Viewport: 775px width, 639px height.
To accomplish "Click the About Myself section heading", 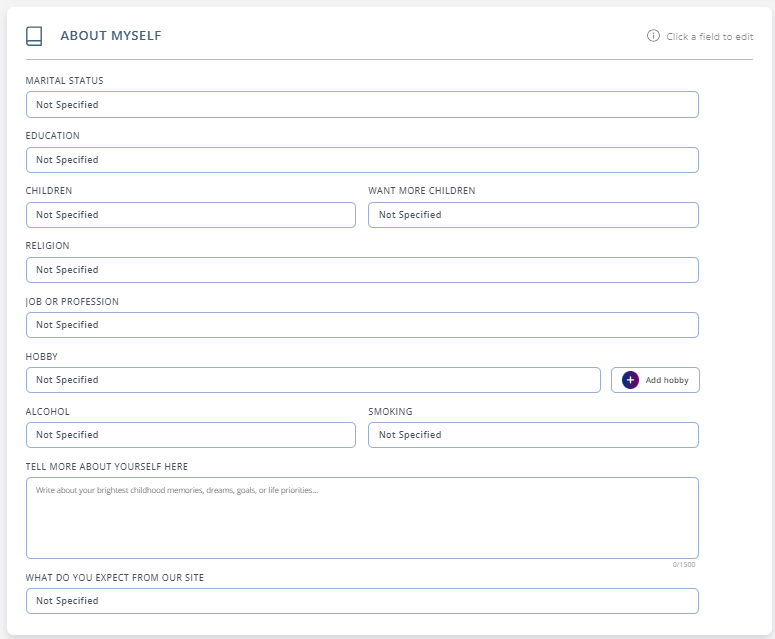I will pos(111,36).
